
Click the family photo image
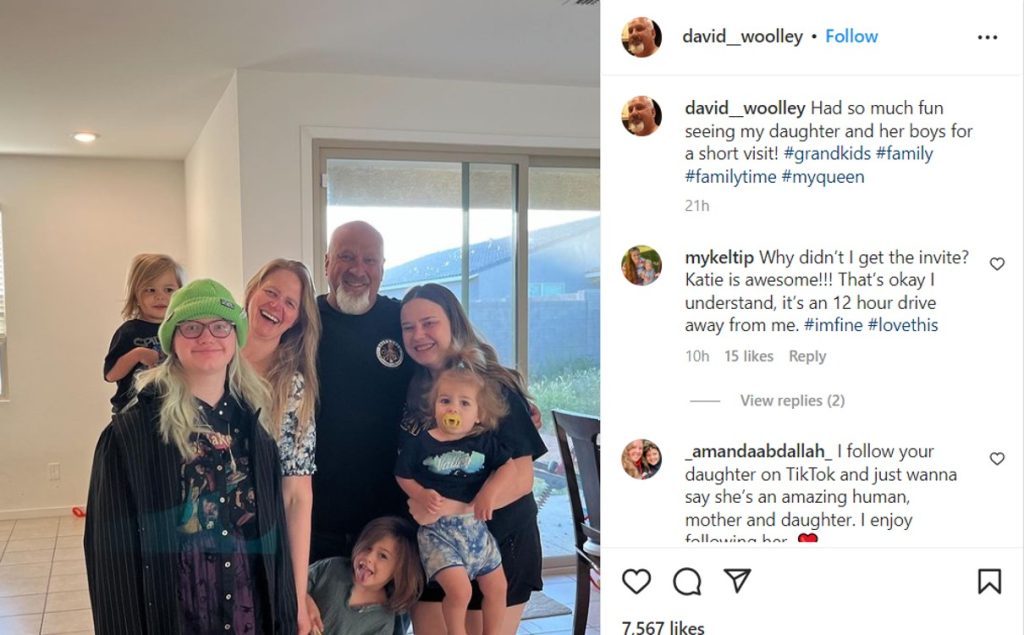tap(300, 318)
